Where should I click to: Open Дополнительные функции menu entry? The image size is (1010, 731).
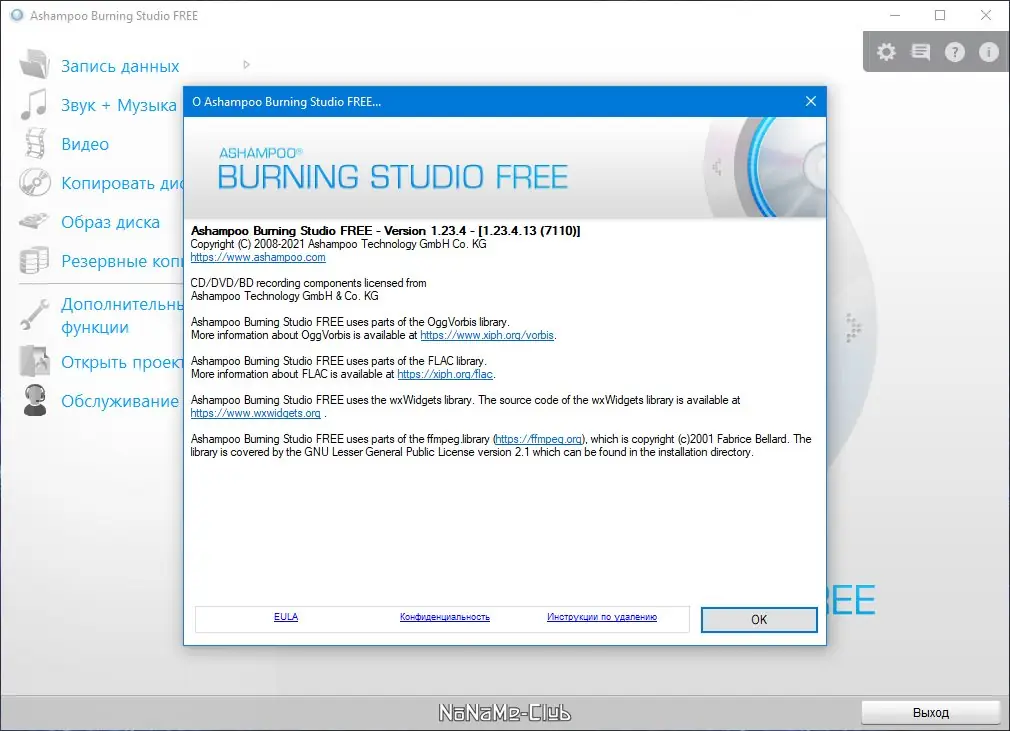pyautogui.click(x=122, y=316)
